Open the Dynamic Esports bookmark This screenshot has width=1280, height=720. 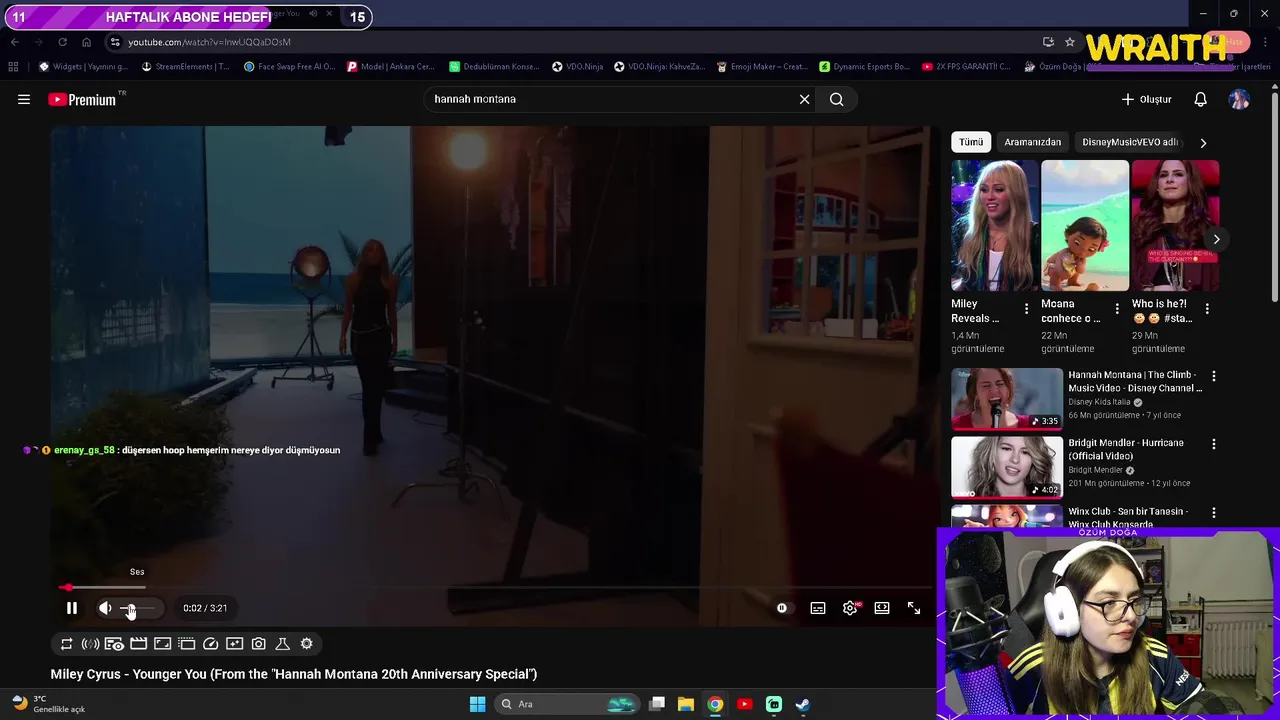pos(864,67)
